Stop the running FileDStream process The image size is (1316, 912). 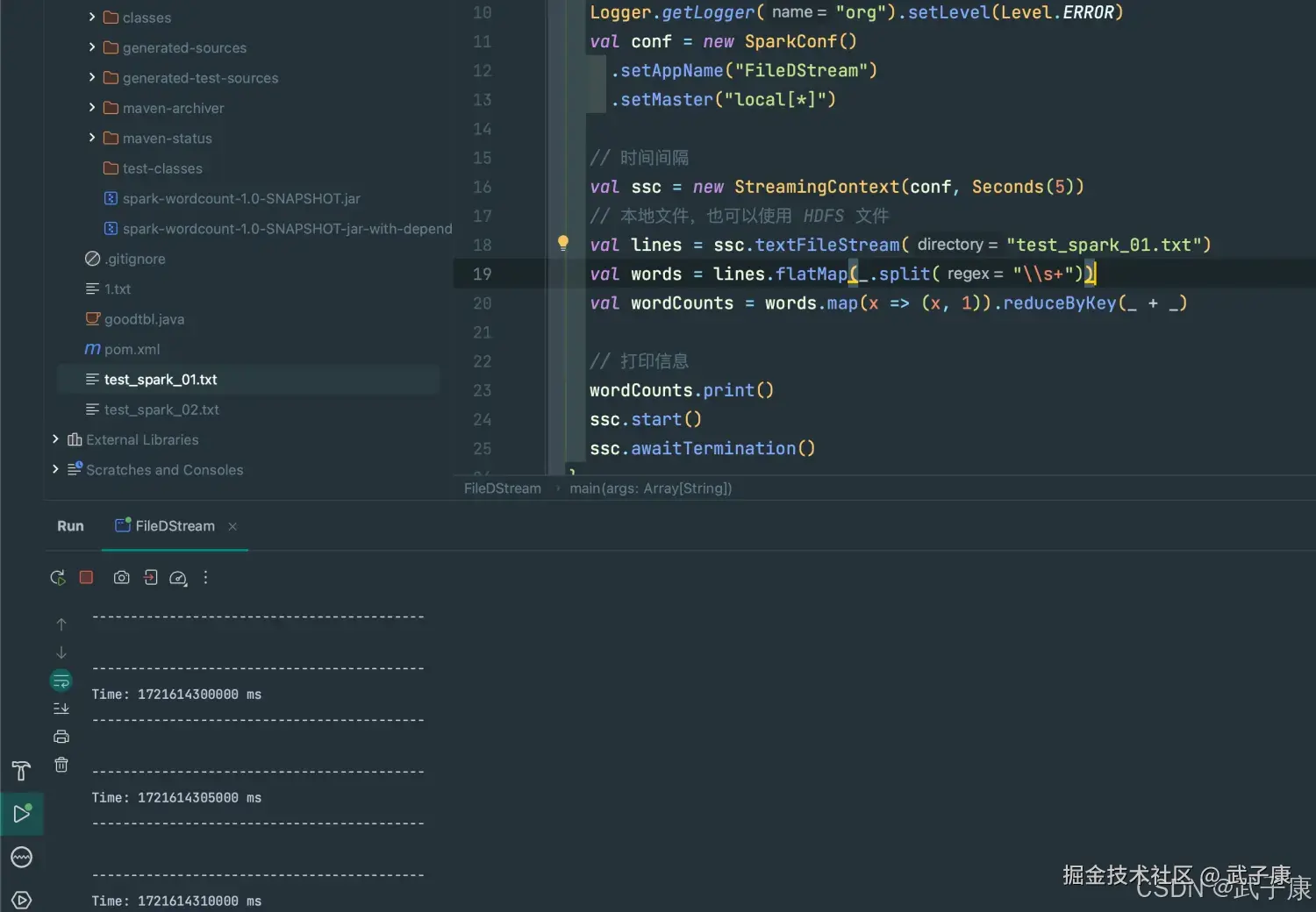(86, 577)
